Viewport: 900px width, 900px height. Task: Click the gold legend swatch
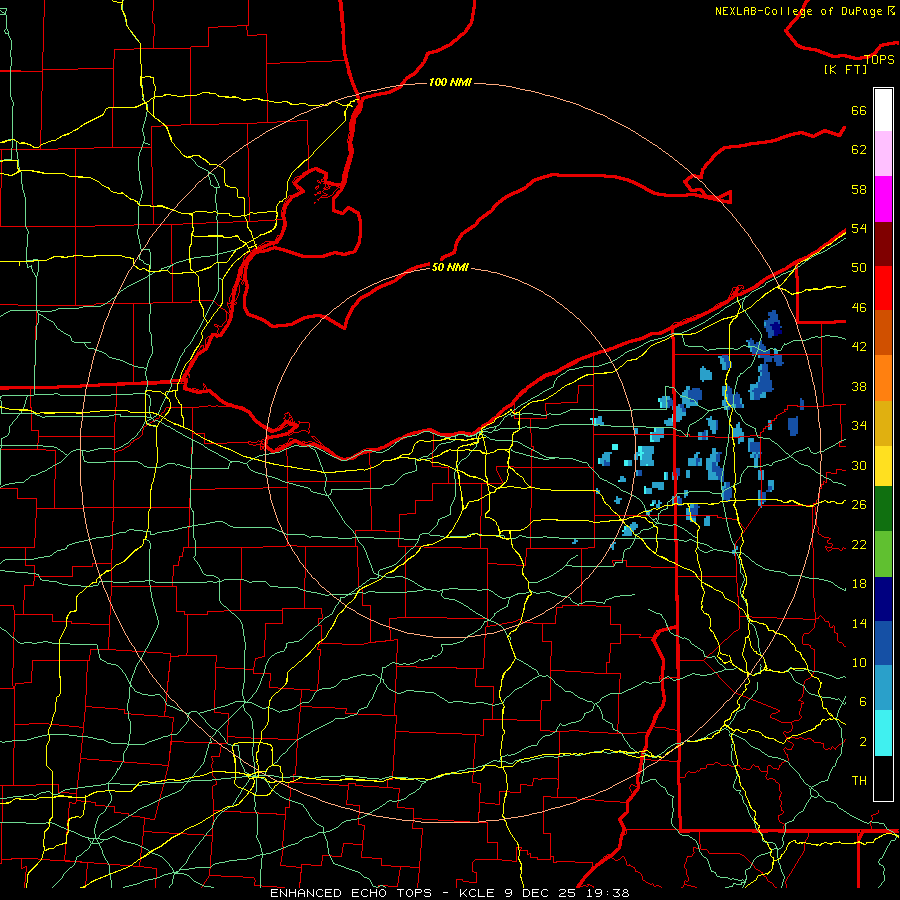pyautogui.click(x=883, y=423)
